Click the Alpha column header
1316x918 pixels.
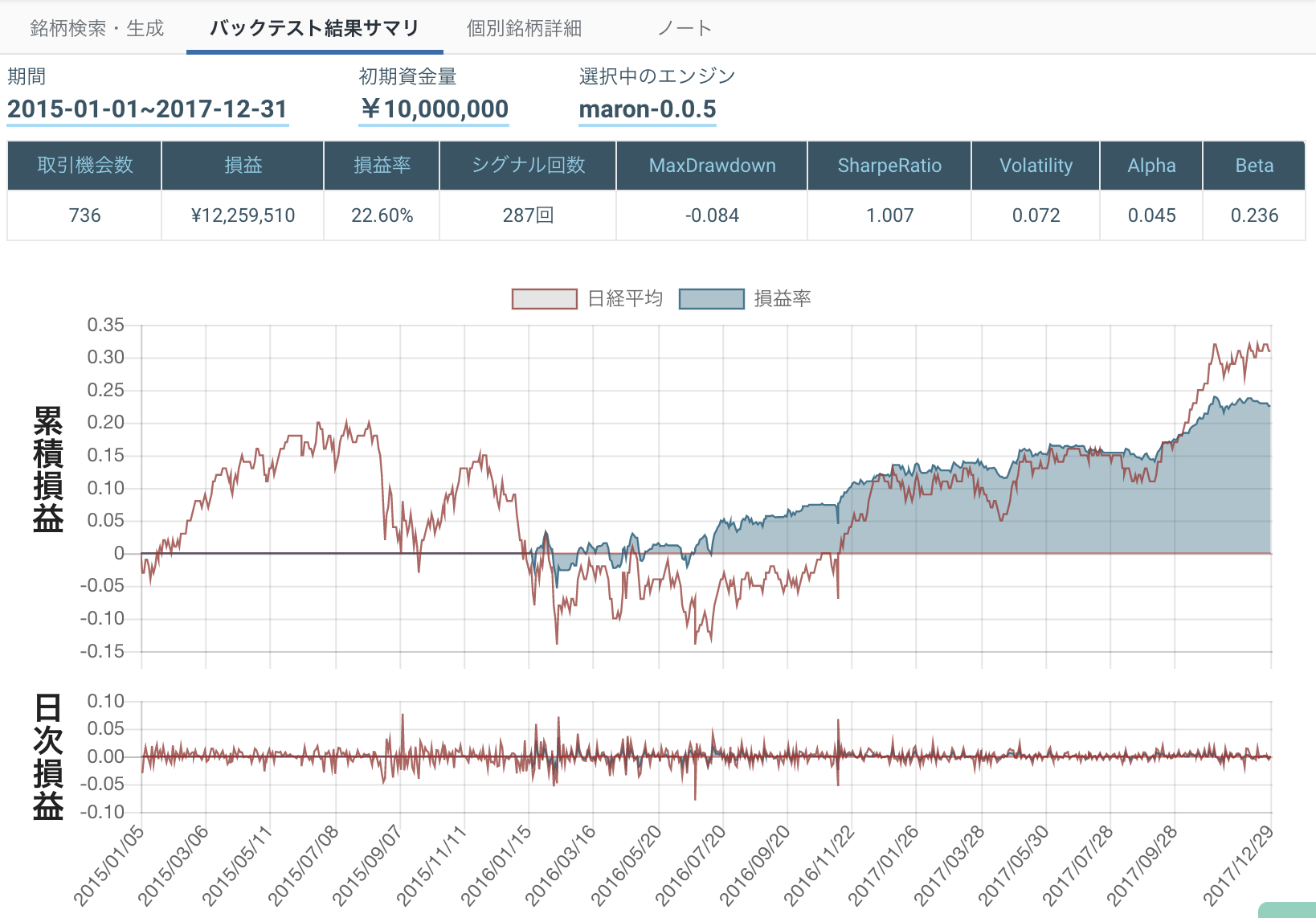1150,166
